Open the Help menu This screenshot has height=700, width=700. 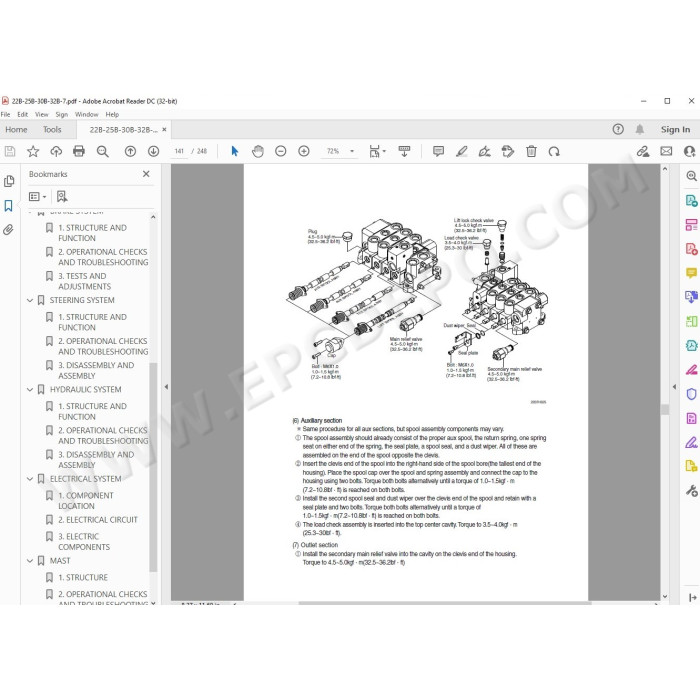[112, 114]
